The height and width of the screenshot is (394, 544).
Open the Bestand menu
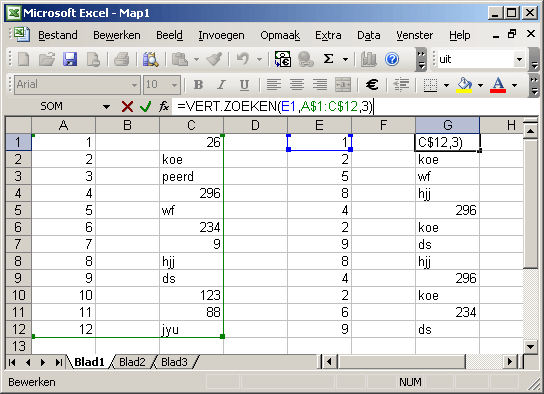tap(58, 35)
